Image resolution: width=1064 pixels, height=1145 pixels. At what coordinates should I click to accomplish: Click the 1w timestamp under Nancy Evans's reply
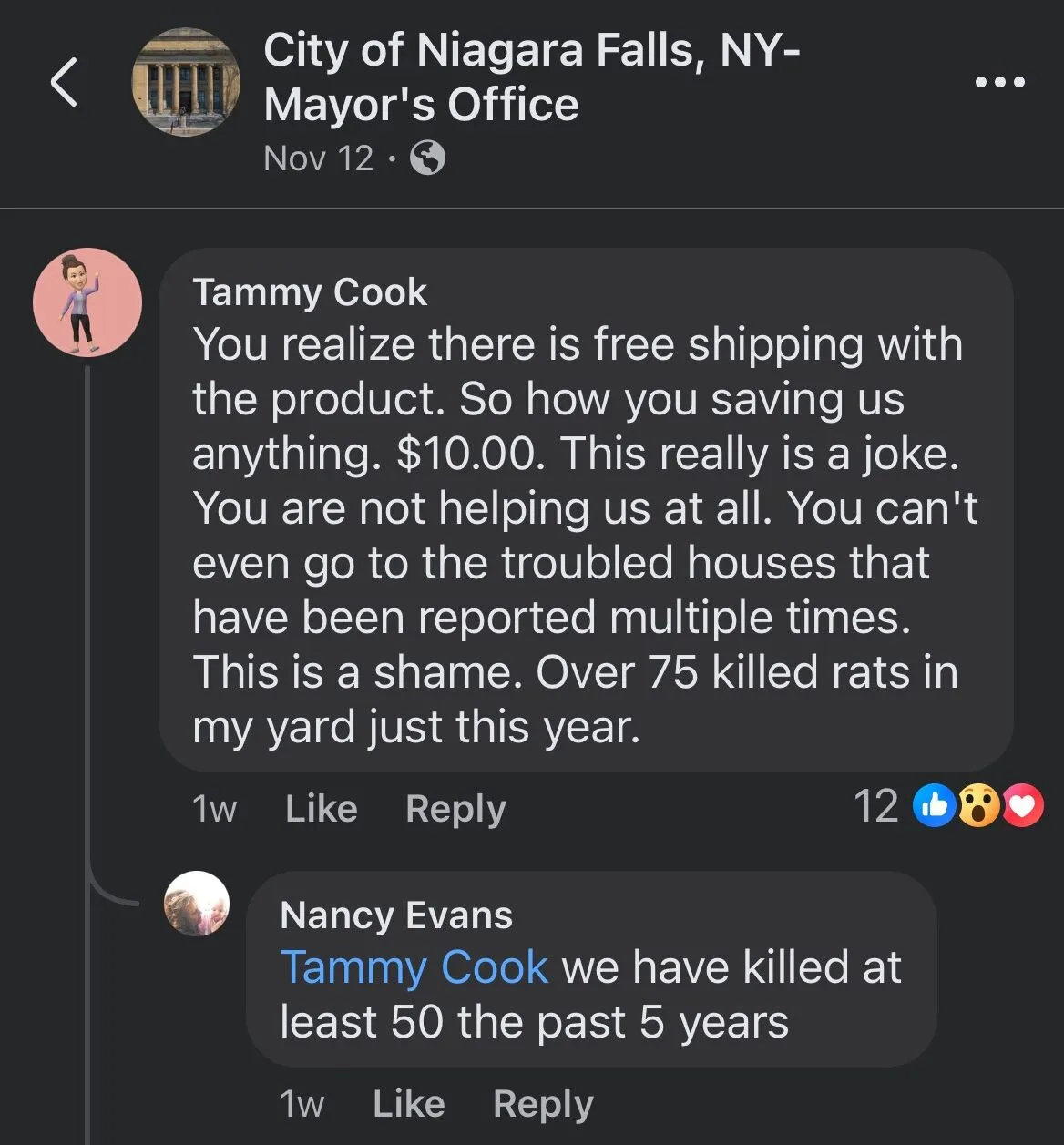[x=302, y=1104]
